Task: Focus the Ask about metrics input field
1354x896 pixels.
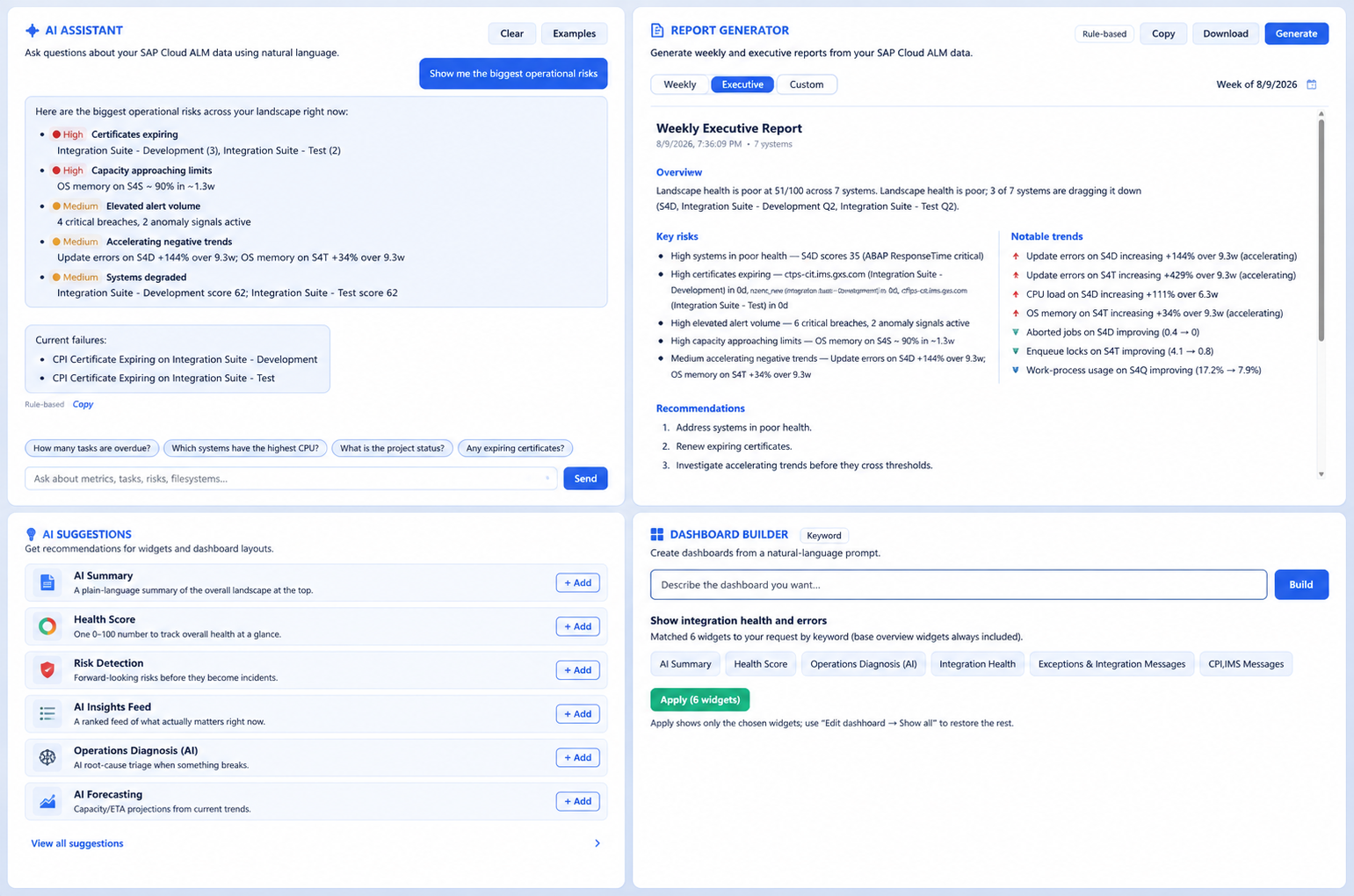Action: tap(291, 479)
